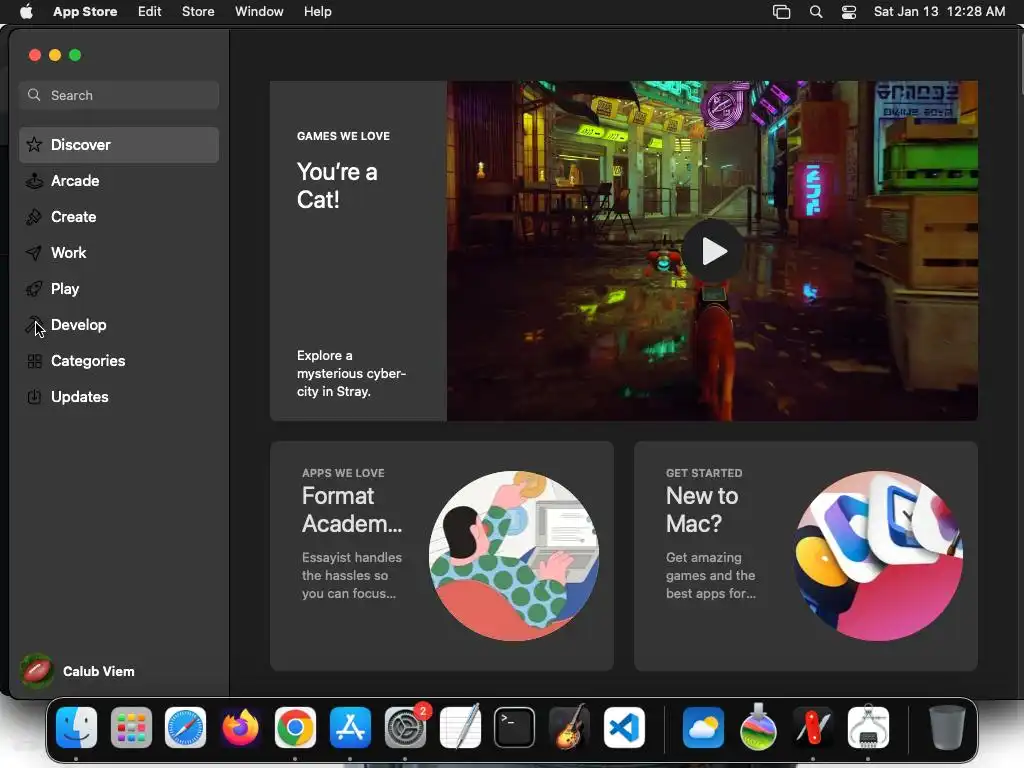Open the Discover section in sidebar
This screenshot has height=768, width=1024.
[119, 145]
